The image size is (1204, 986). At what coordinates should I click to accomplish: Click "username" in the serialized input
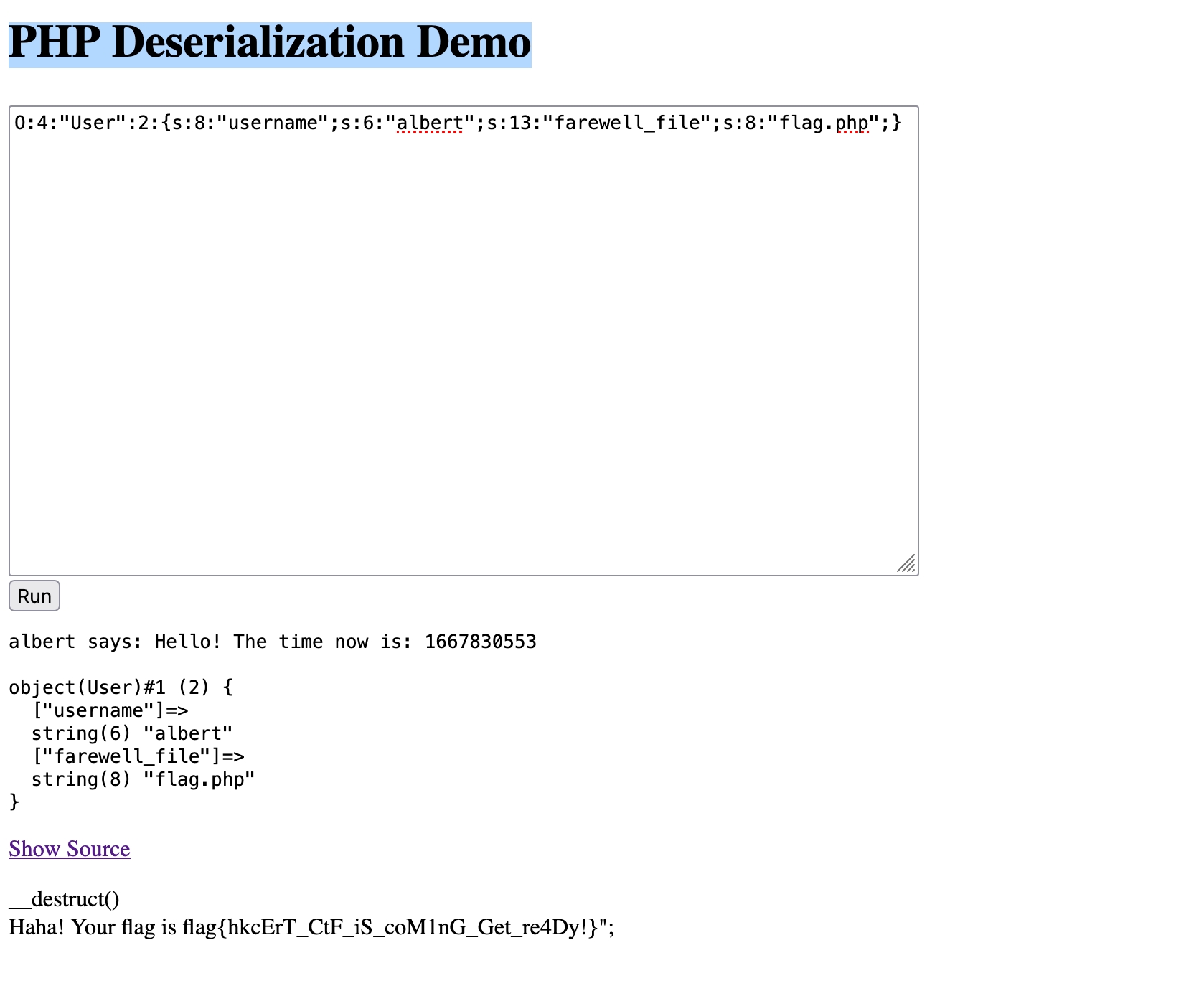tap(273, 123)
